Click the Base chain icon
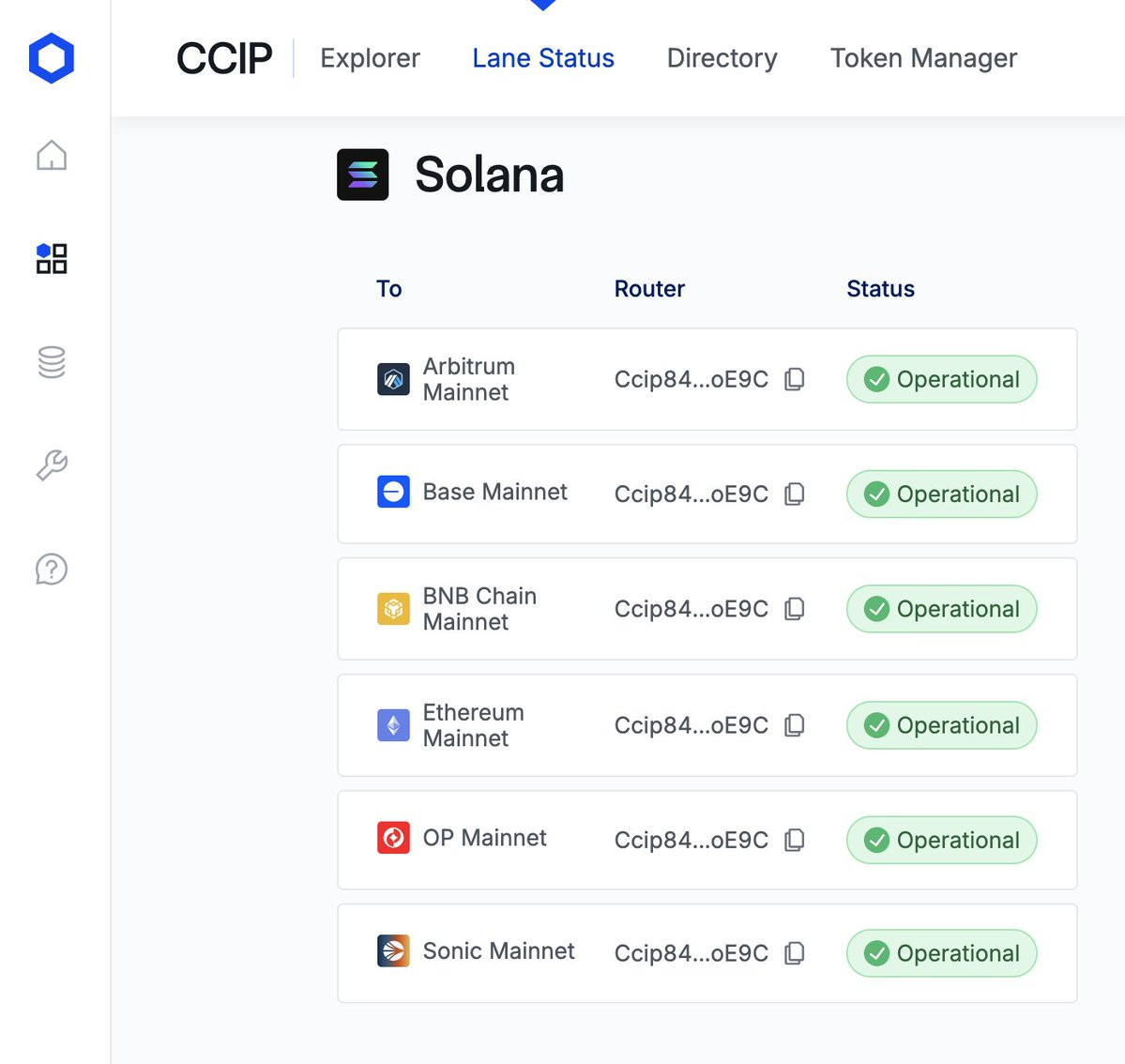Viewport: 1125px width, 1064px height. [x=393, y=492]
